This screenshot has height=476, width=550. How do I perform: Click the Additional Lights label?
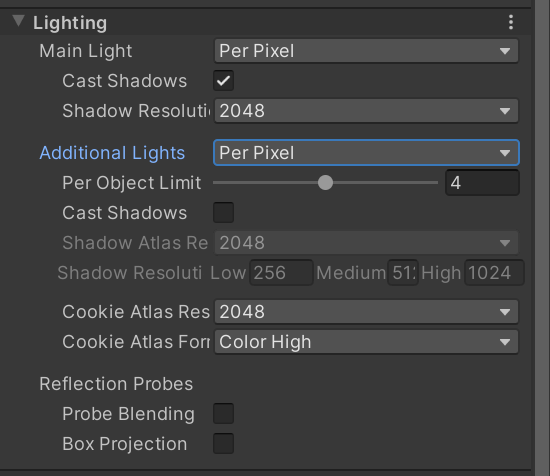112,153
